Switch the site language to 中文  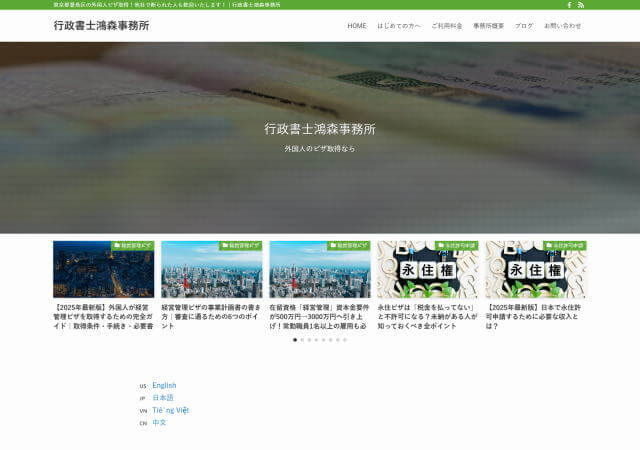159,423
